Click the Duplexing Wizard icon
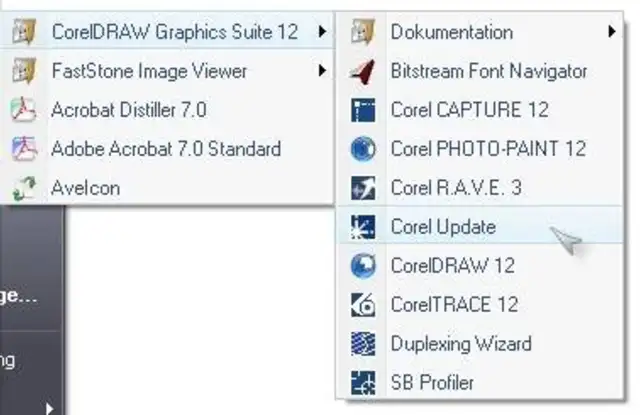640x415 pixels. click(362, 344)
